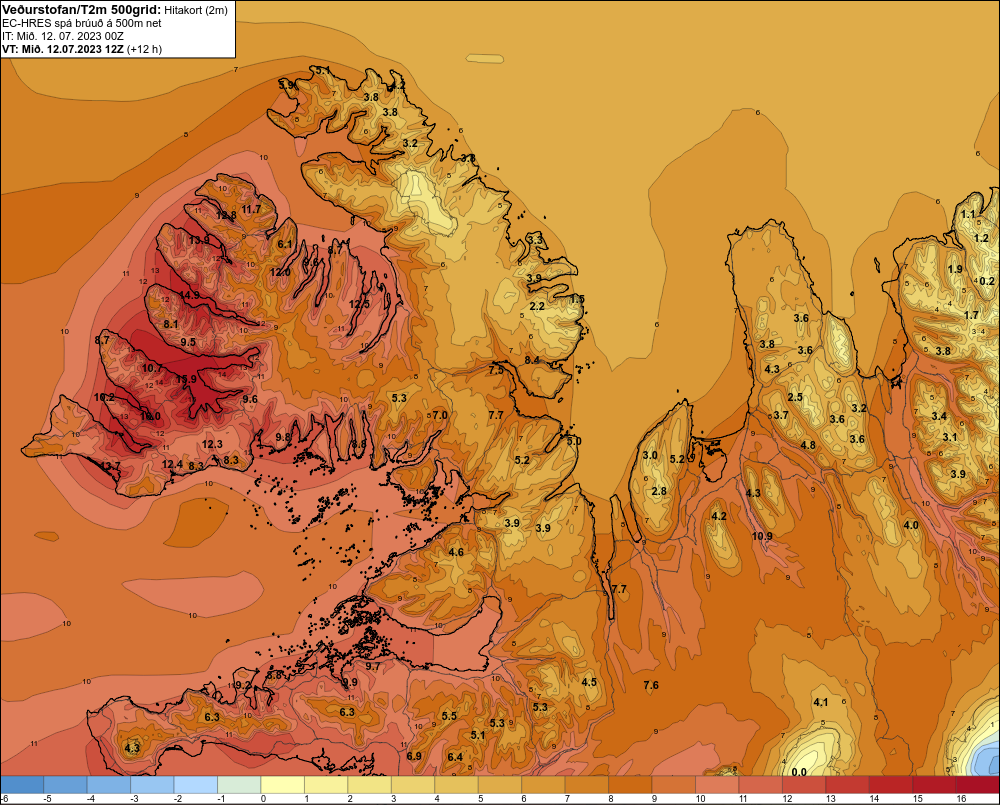Click the 12.0 temperature value
The image size is (1000, 805).
click(280, 272)
